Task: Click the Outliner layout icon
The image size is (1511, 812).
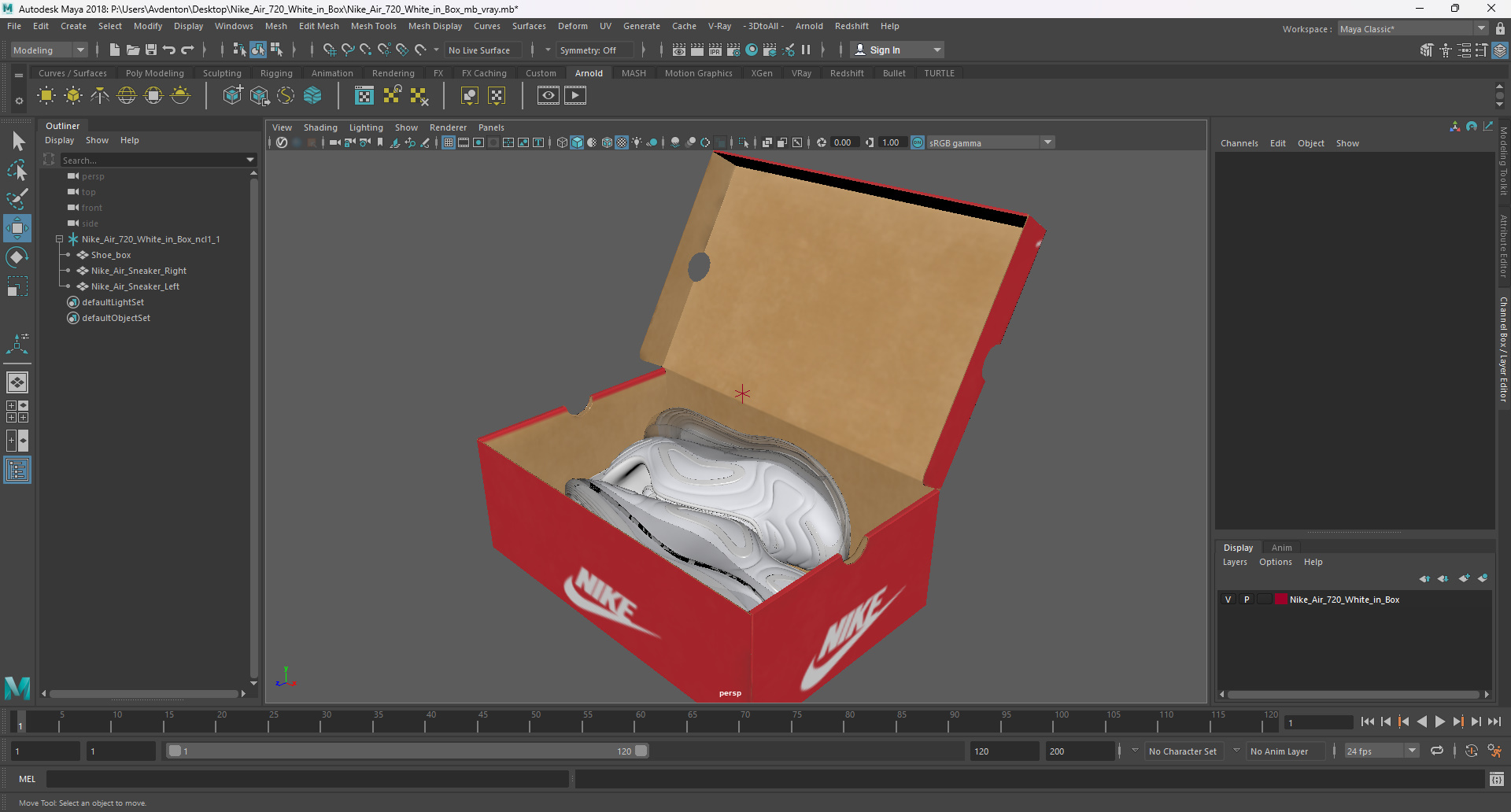Action: tap(17, 471)
